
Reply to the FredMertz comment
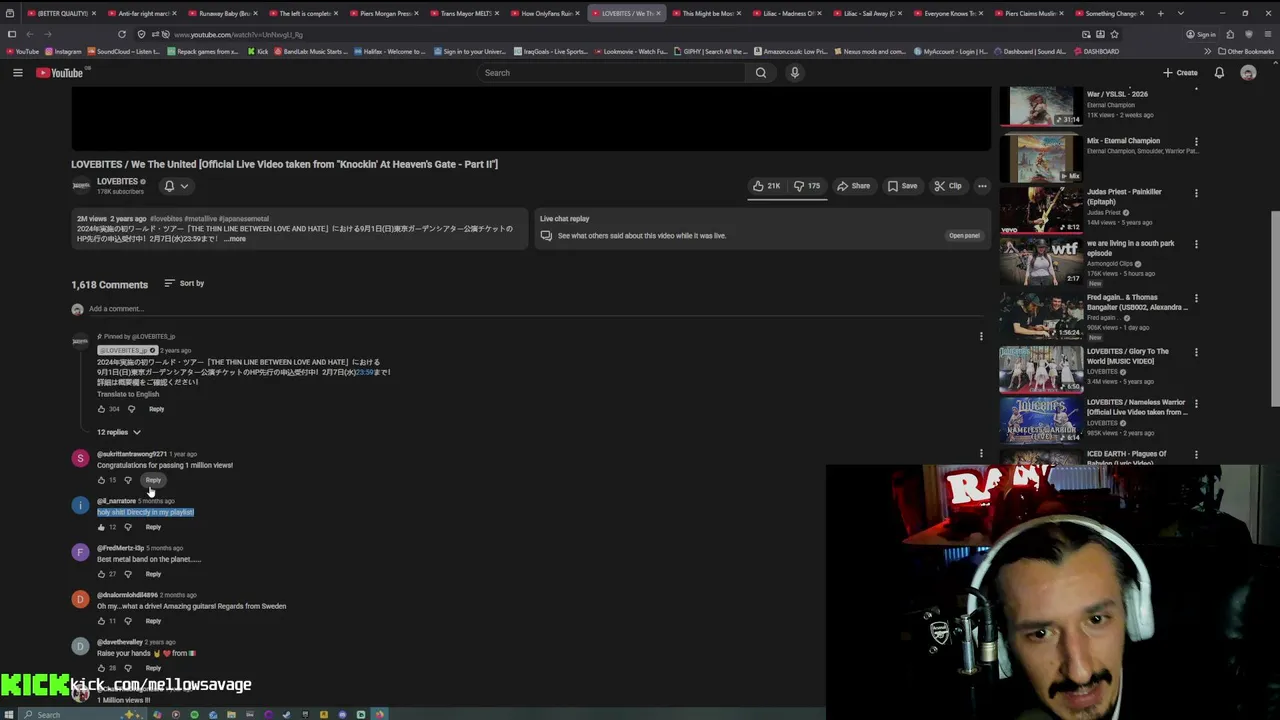tap(153, 574)
